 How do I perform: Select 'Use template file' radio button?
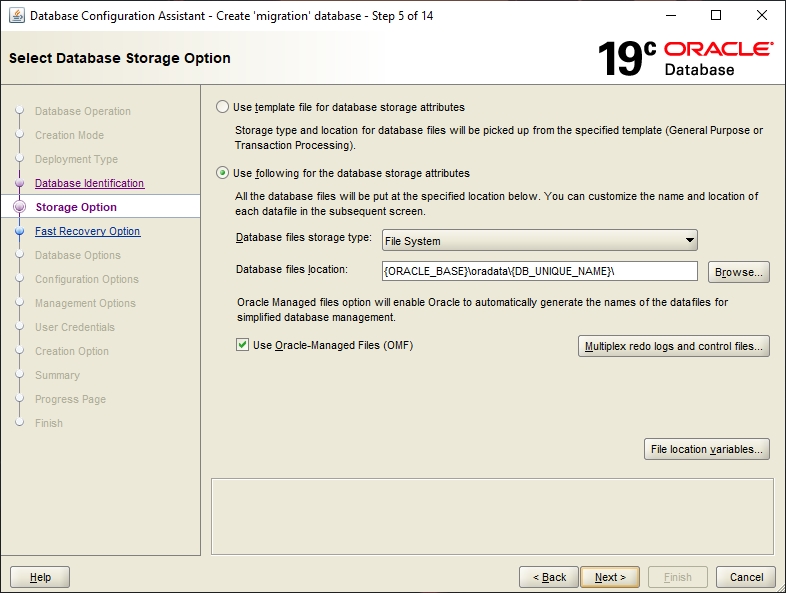point(223,107)
